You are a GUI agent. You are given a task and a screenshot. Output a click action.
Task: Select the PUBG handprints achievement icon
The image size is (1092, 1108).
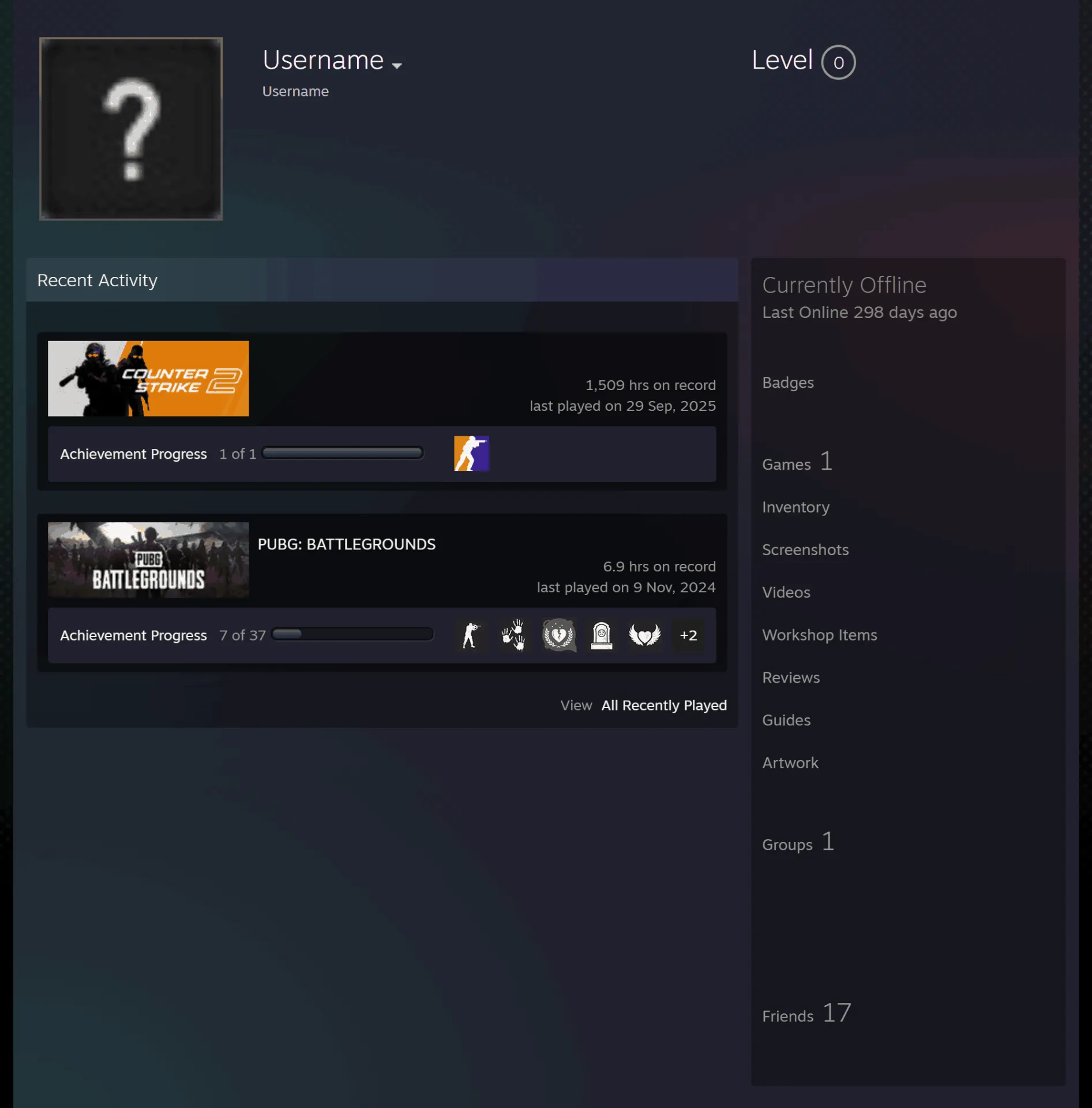pos(514,635)
